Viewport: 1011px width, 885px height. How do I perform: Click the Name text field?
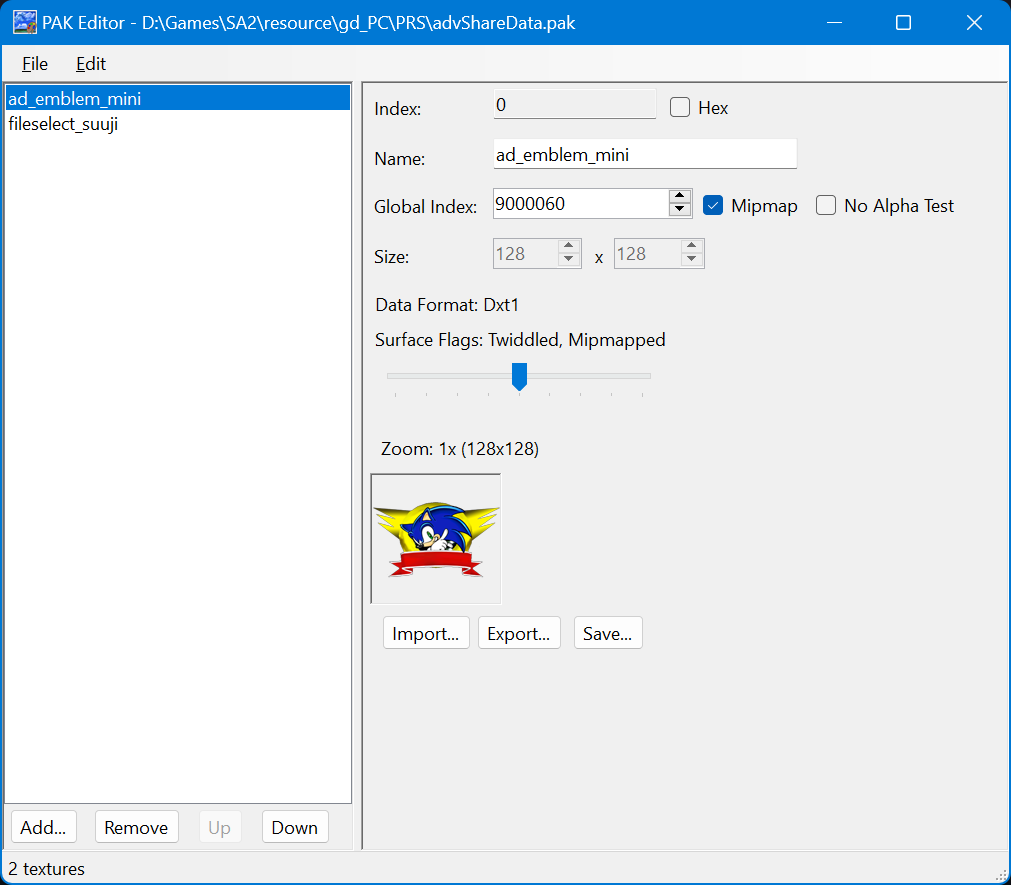tap(644, 155)
